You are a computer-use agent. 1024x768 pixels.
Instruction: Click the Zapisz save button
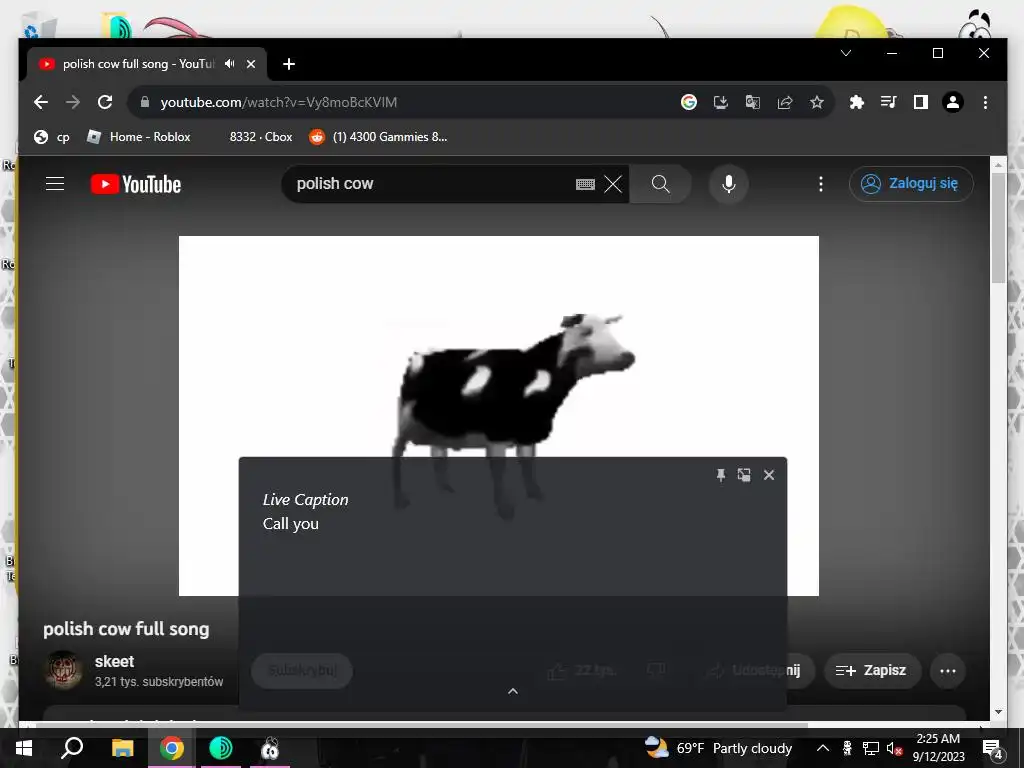(871, 670)
